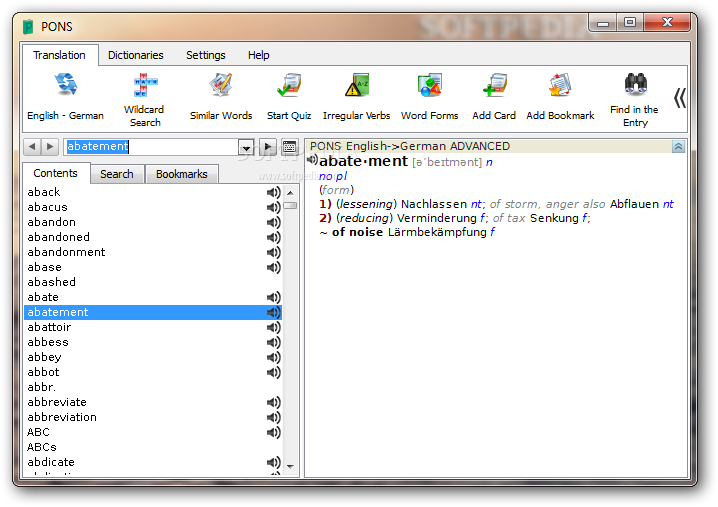718x507 pixels.
Task: Go forward to next entry
Action: click(x=50, y=147)
